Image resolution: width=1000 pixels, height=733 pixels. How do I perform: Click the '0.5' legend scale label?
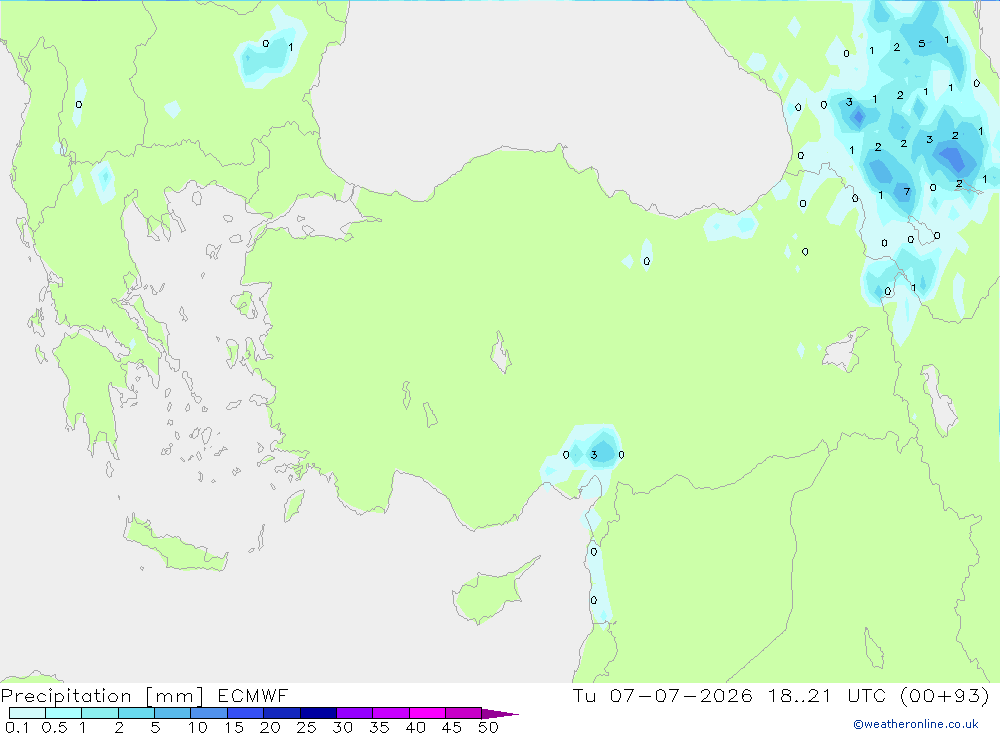[54, 727]
